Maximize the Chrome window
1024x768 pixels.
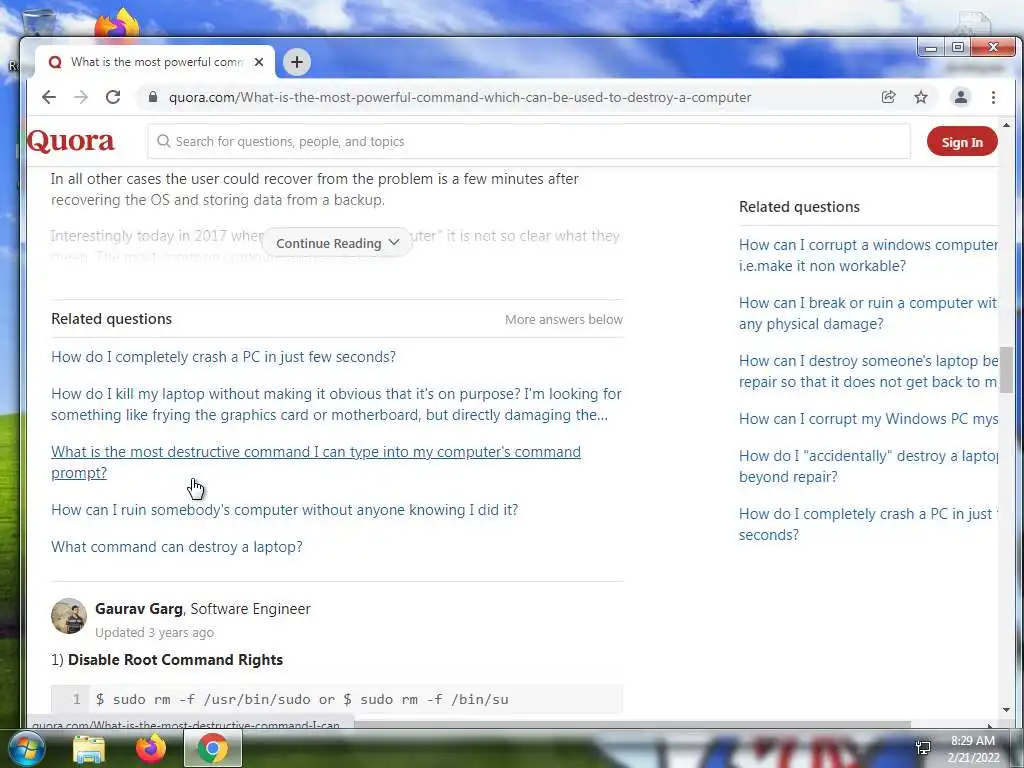click(x=957, y=48)
